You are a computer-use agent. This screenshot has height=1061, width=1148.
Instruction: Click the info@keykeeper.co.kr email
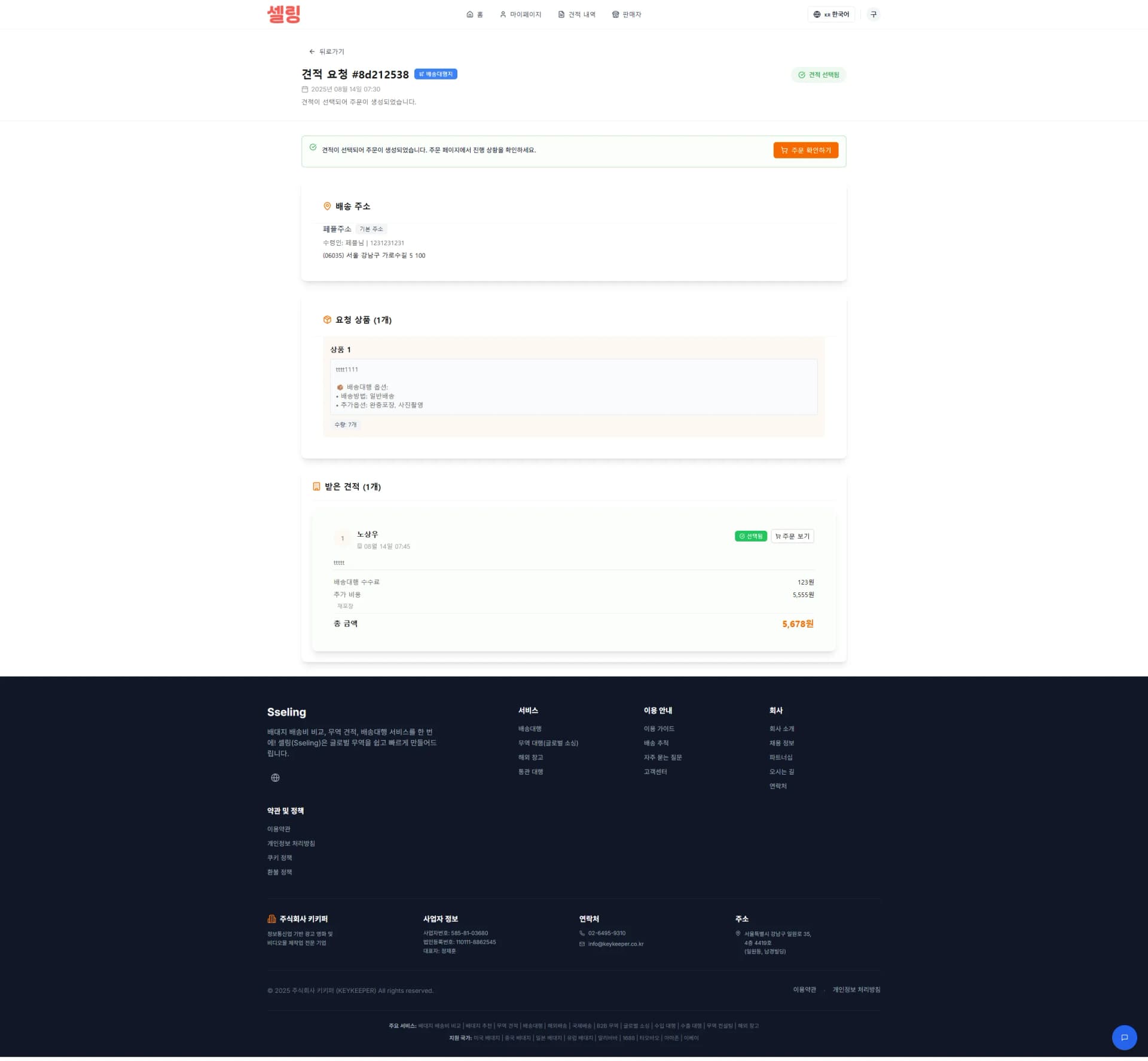(x=616, y=944)
